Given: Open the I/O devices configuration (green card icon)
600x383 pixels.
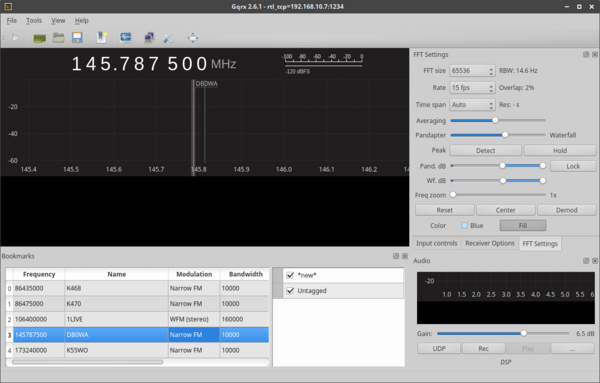Looking at the screenshot, I should [x=39, y=38].
